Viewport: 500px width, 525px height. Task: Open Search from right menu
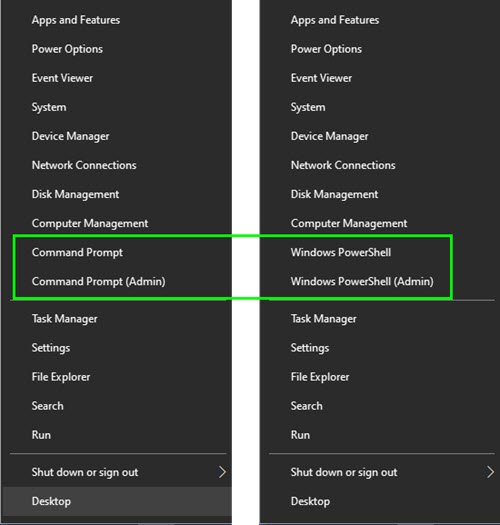(x=306, y=406)
